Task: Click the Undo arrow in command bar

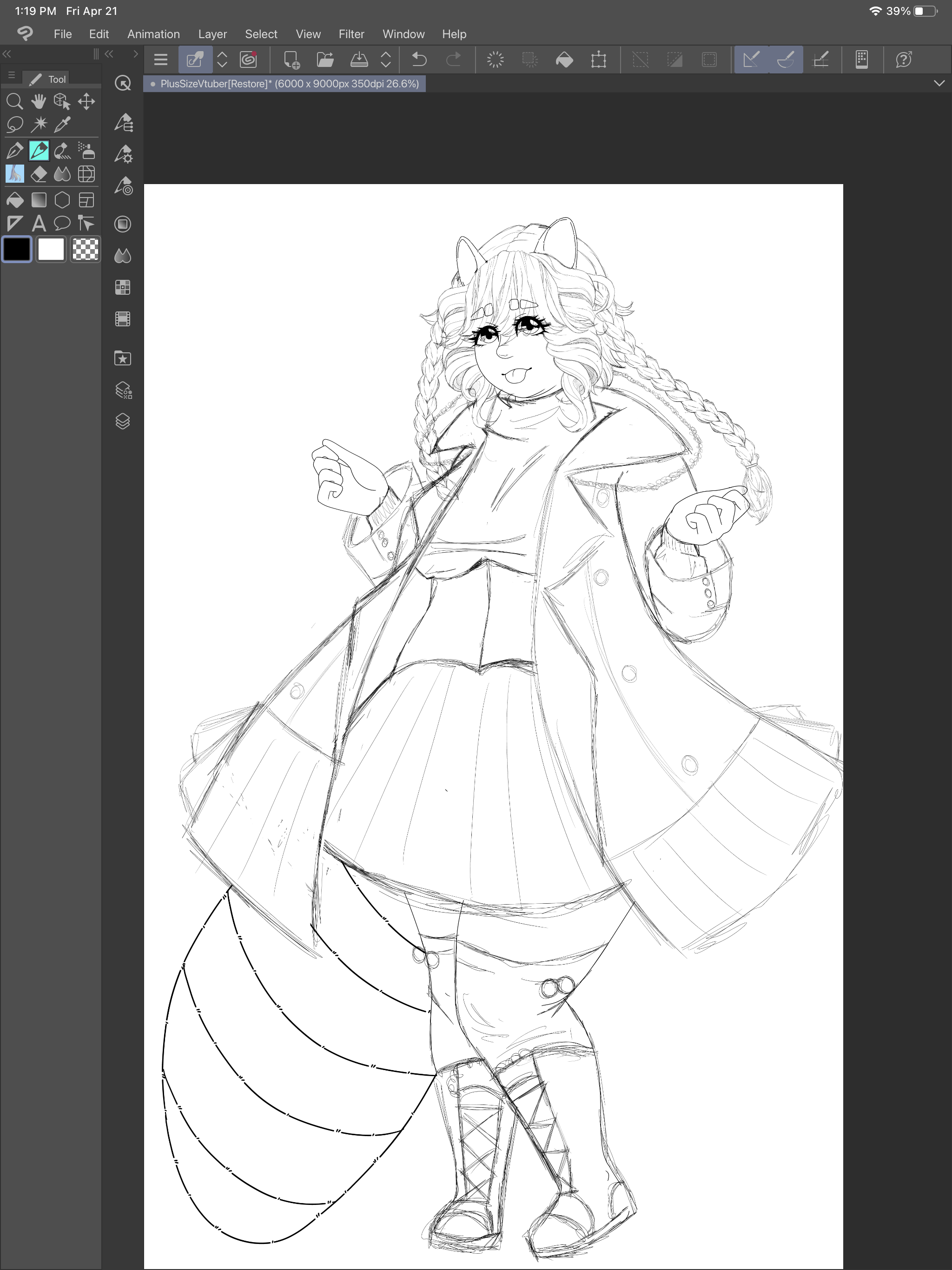Action: pos(419,59)
